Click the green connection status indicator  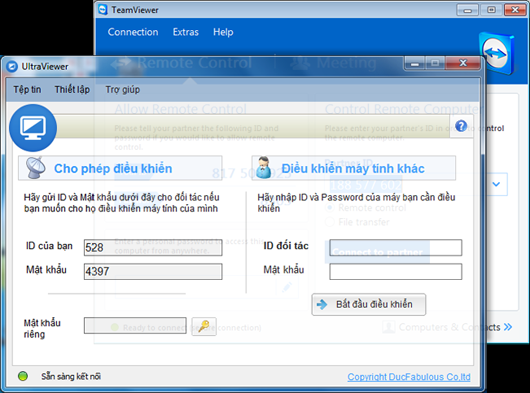pyautogui.click(x=23, y=376)
